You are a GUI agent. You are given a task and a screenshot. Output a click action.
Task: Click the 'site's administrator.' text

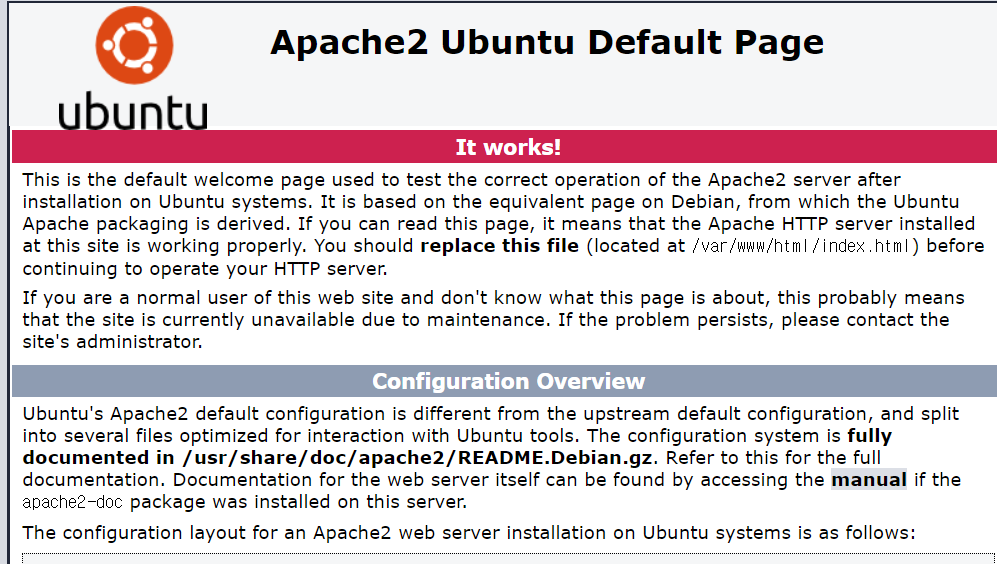(x=113, y=342)
